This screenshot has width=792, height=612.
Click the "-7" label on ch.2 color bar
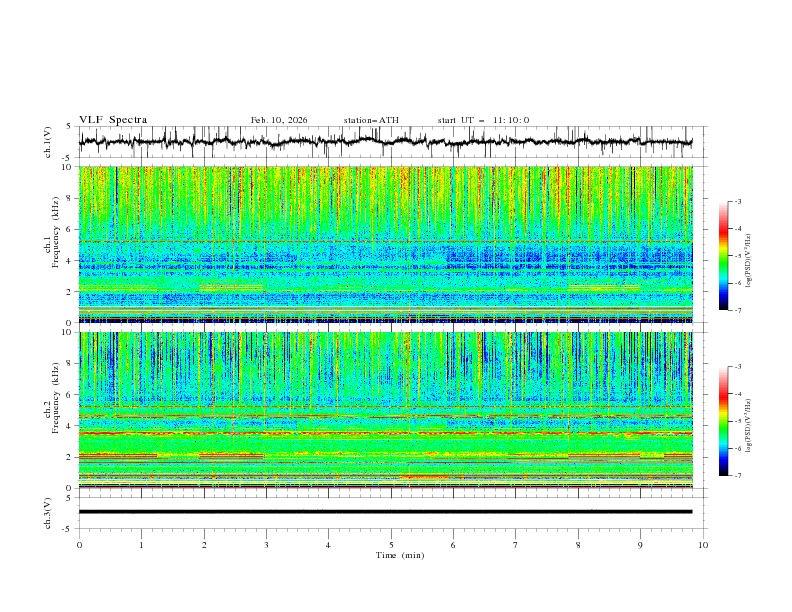pyautogui.click(x=738, y=476)
